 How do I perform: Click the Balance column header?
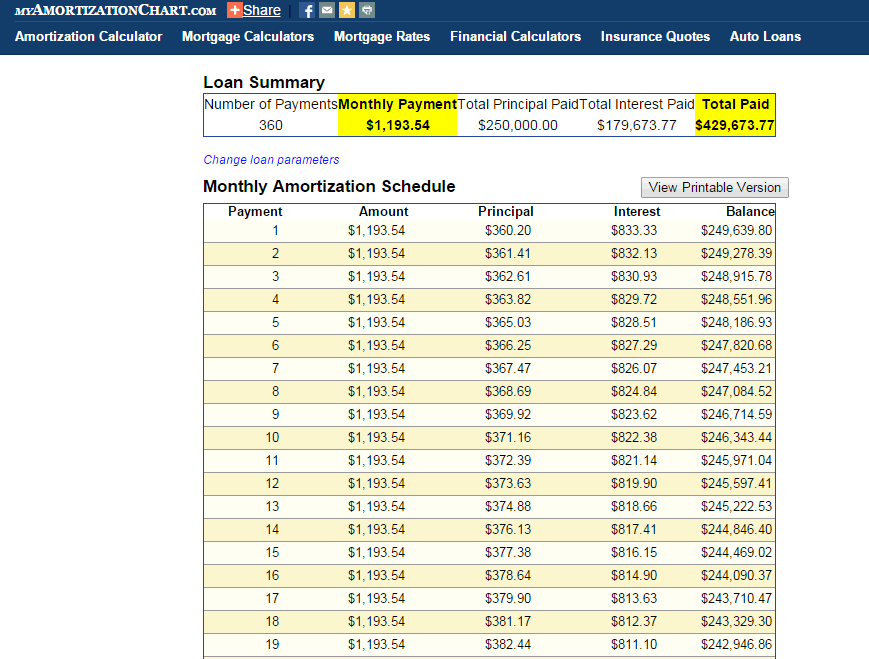pyautogui.click(x=750, y=212)
